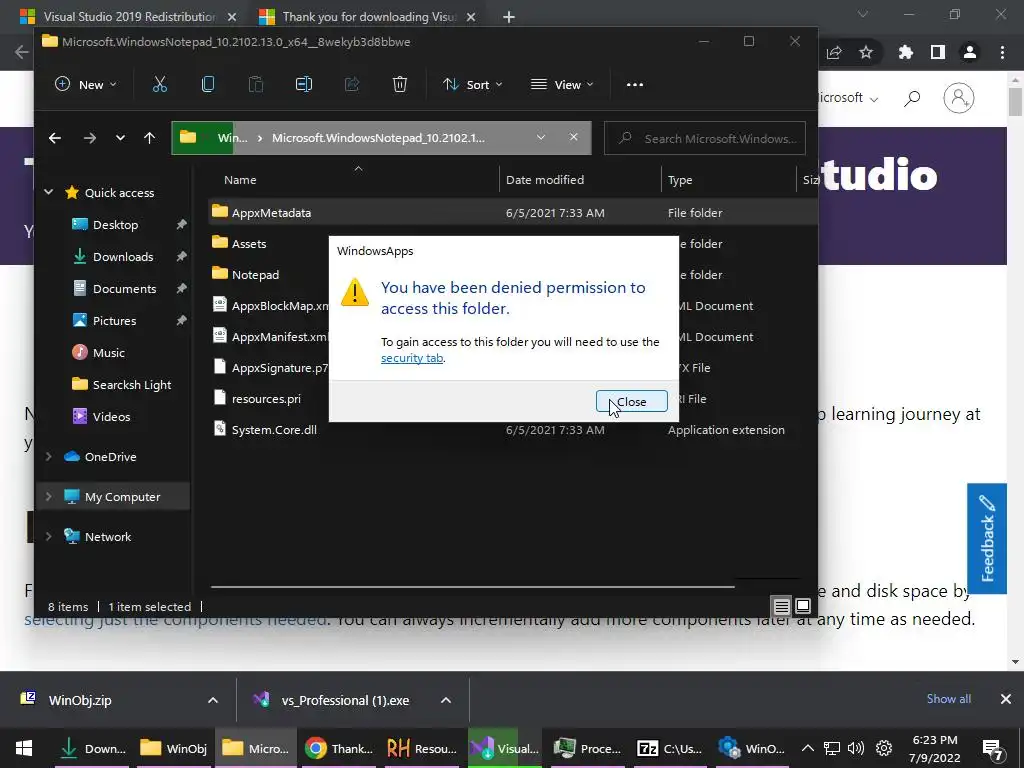Open Chrome extensions puzzle icon

[x=906, y=52]
